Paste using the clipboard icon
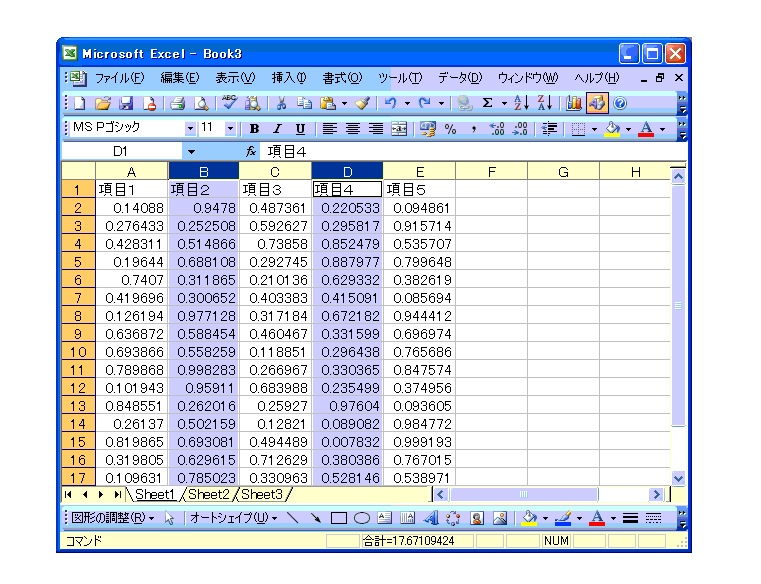Viewport: 761px width, 584px height. (x=328, y=103)
